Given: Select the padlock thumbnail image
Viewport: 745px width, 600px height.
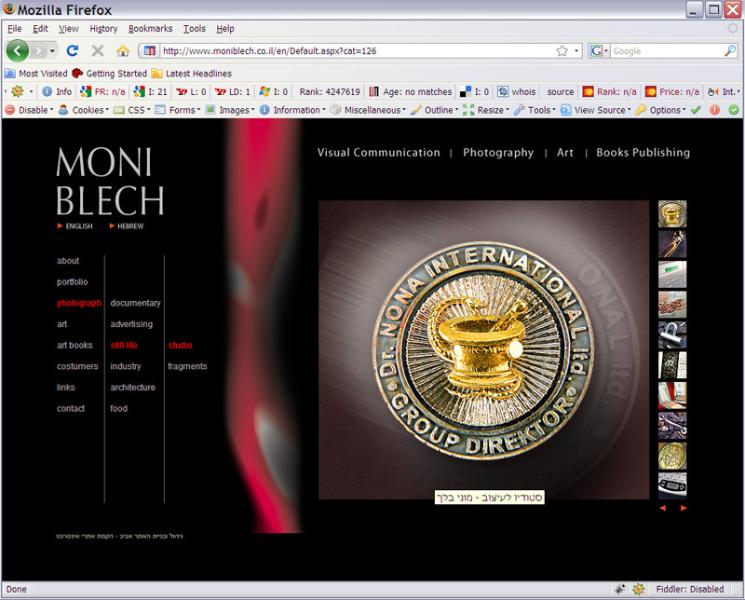Looking at the screenshot, I should [672, 335].
